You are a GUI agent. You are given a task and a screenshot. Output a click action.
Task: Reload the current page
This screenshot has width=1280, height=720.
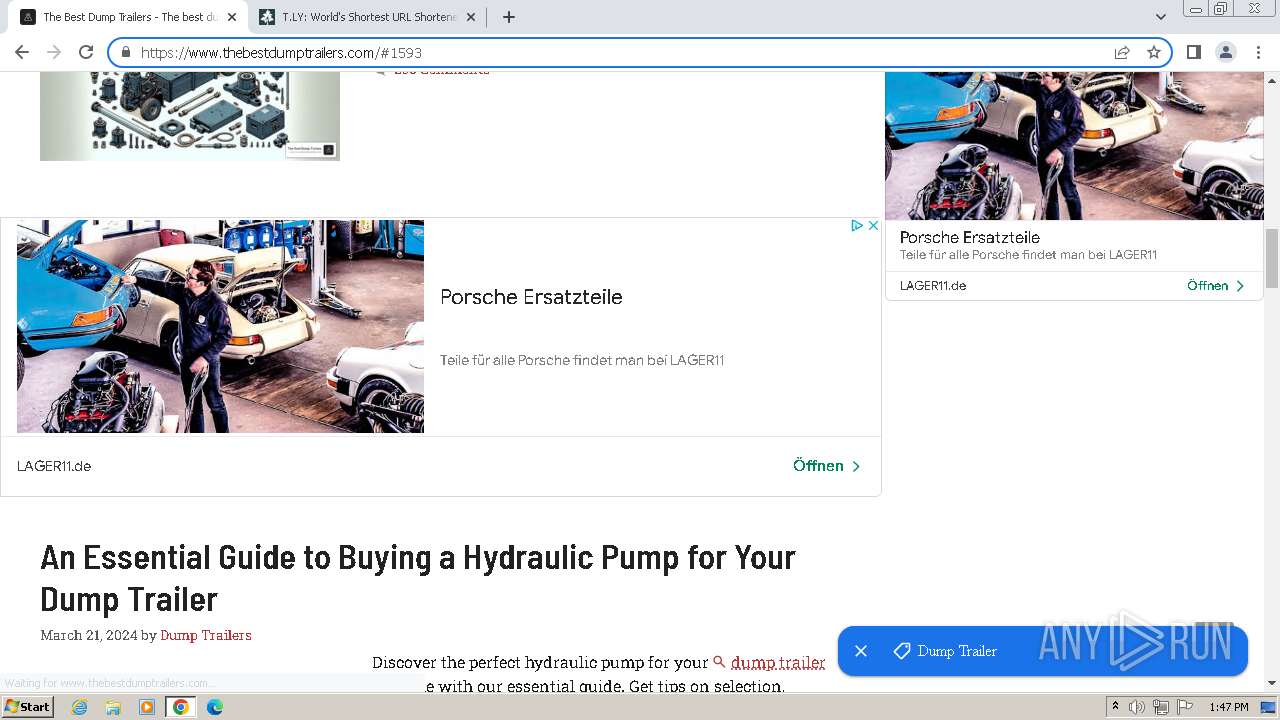click(86, 52)
